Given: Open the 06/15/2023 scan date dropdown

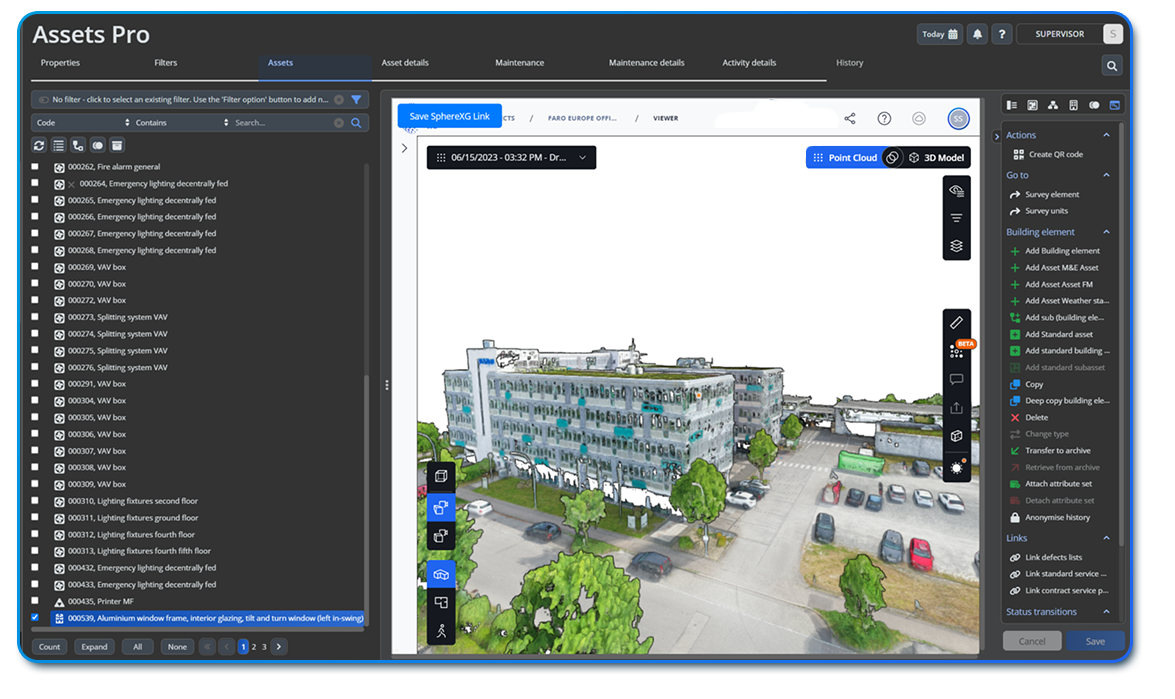Looking at the screenshot, I should click(x=511, y=157).
